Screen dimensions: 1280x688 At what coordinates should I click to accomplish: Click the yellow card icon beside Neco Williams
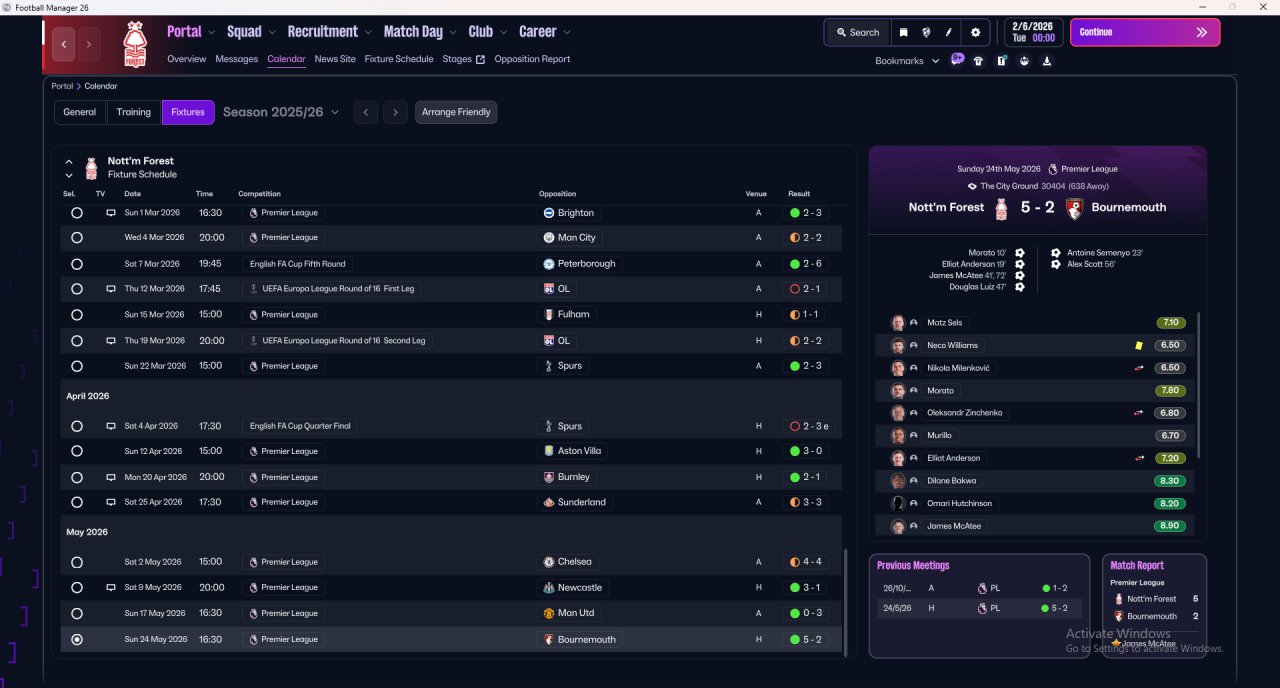click(1138, 345)
